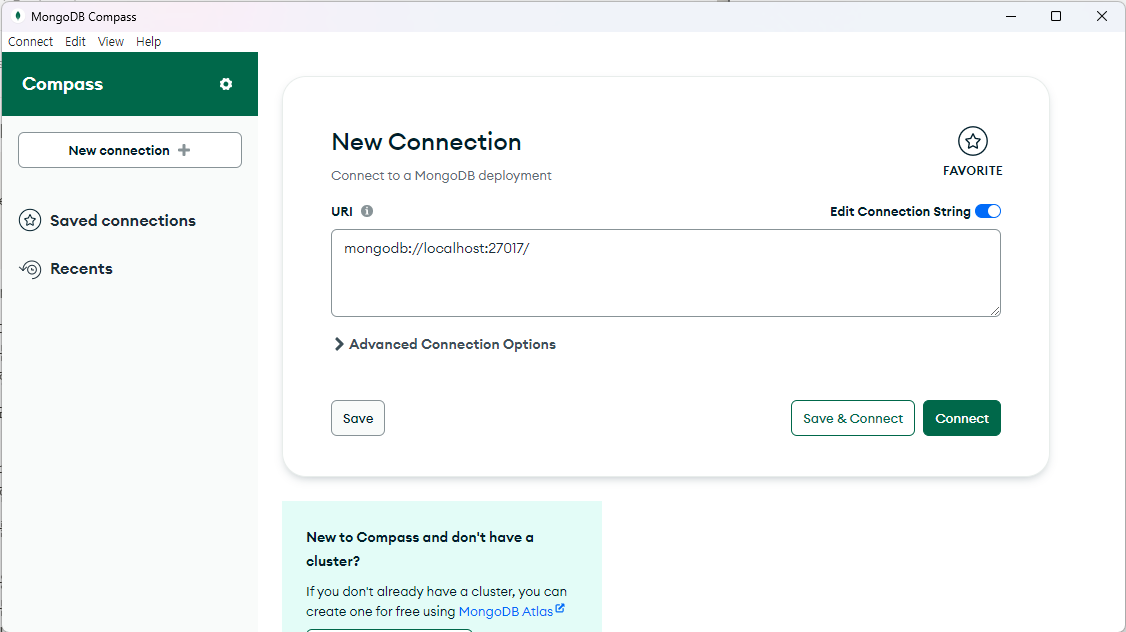
Task: Click "New to Compass and don't have a cluster?" heading
Action: point(420,549)
